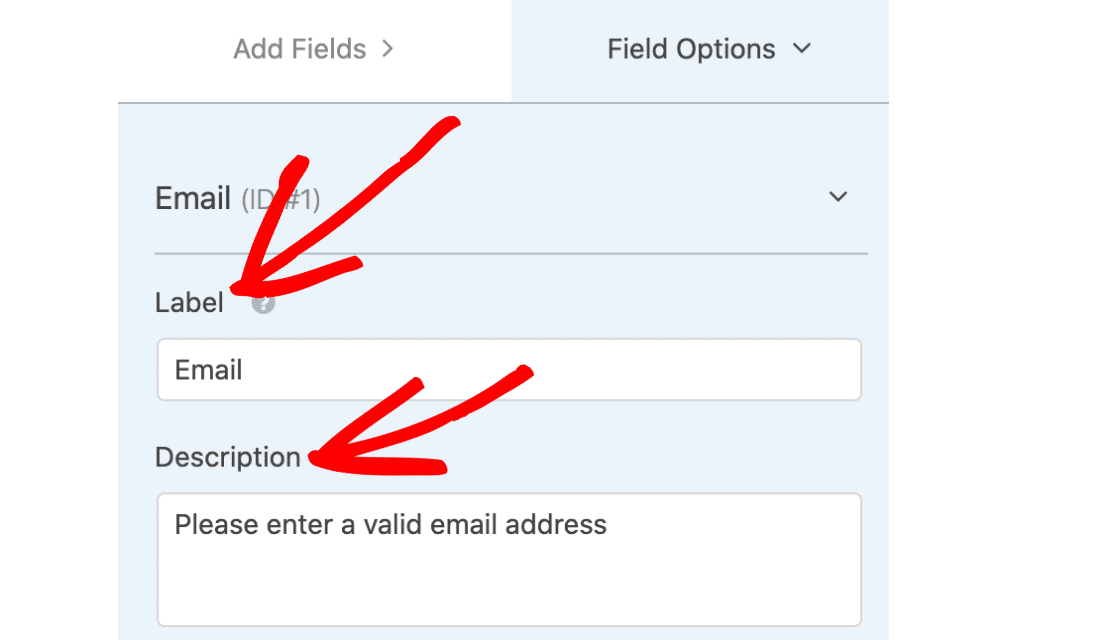This screenshot has width=1116, height=640.
Task: Click the (ID #1) field identifier text
Action: tap(281, 200)
